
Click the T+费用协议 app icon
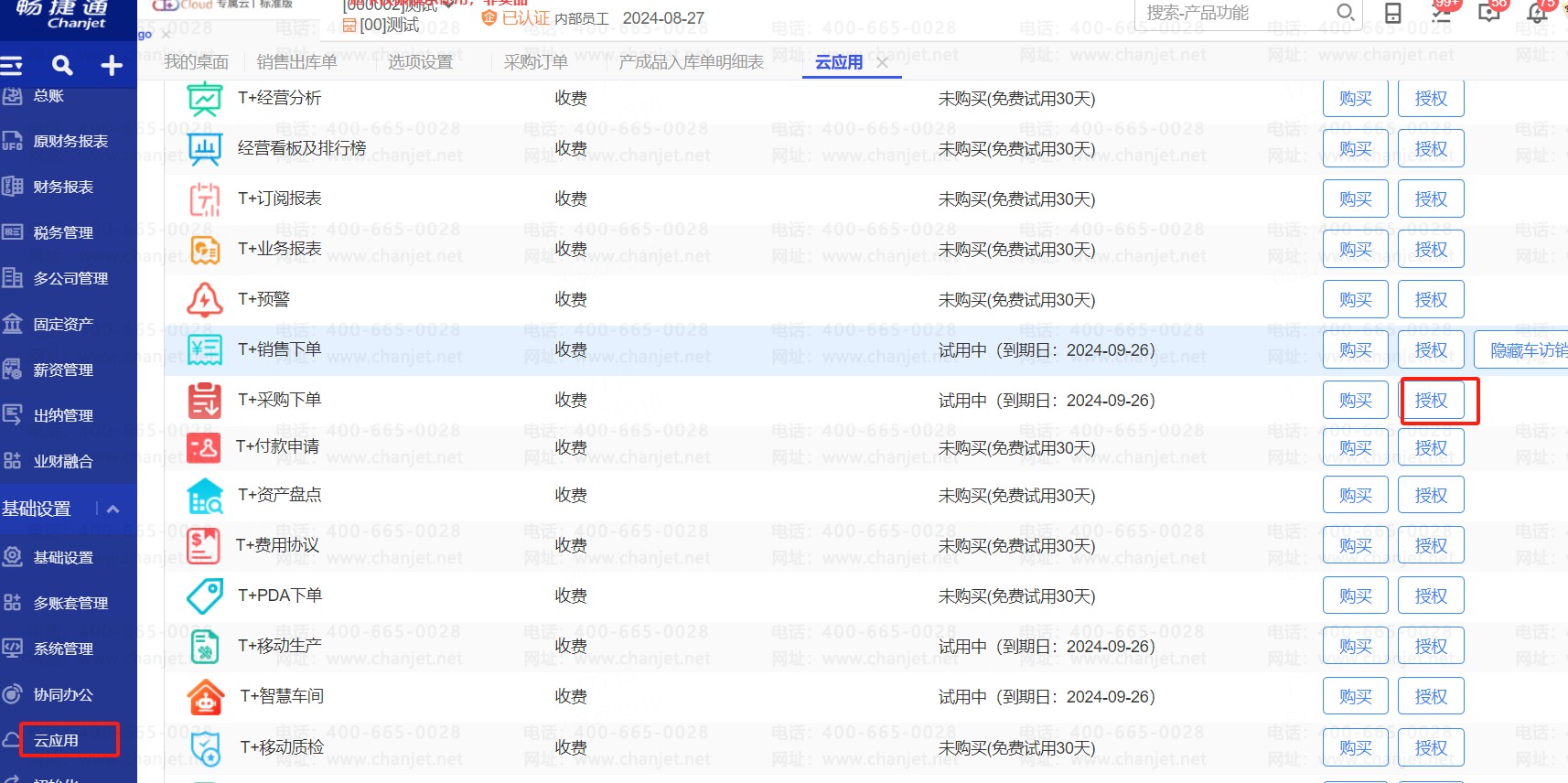pyautogui.click(x=203, y=546)
